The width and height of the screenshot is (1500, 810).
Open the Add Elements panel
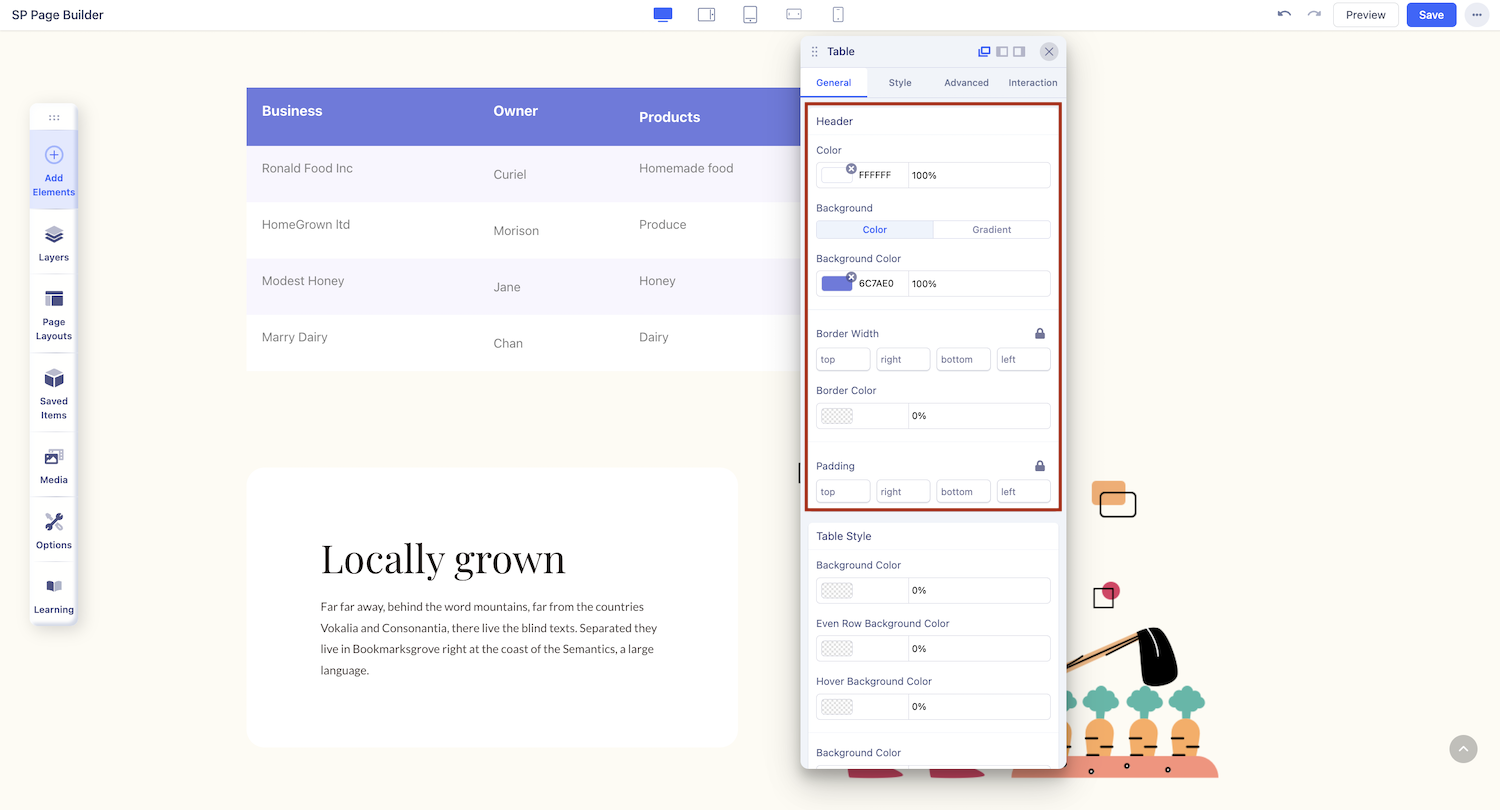tap(54, 170)
